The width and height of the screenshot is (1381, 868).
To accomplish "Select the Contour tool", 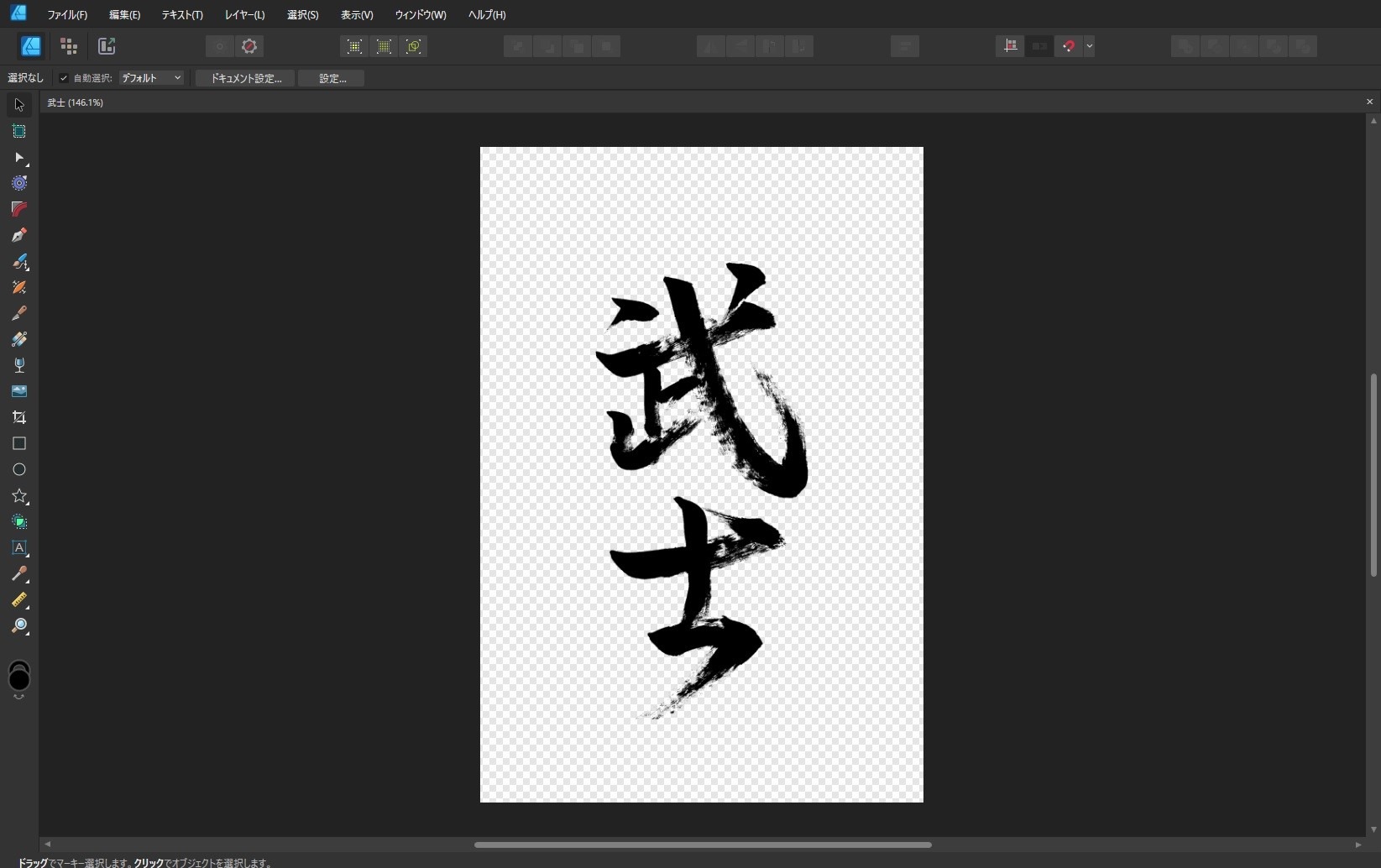I will click(18, 183).
